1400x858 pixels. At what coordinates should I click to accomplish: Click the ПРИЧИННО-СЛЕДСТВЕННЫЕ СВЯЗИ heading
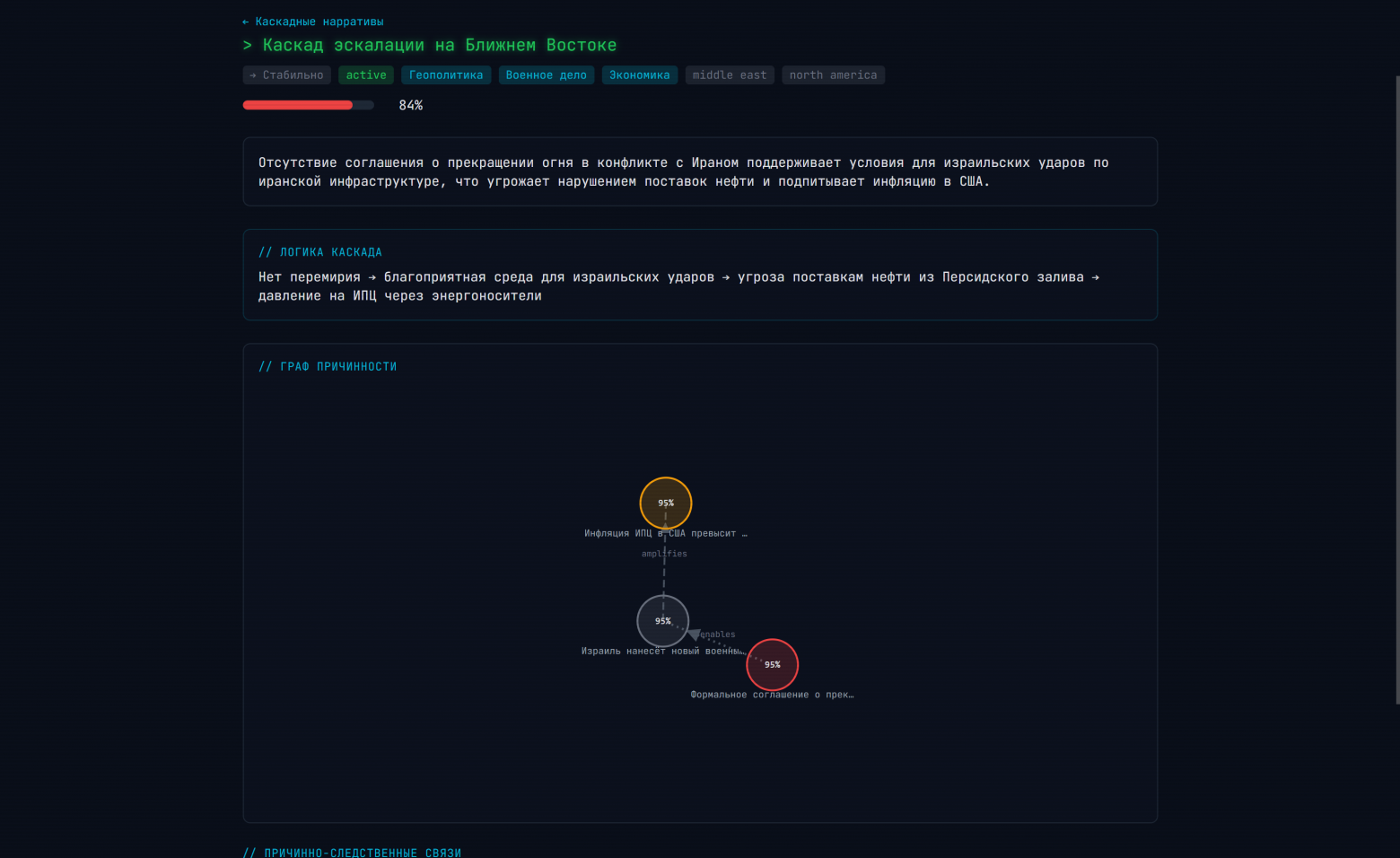(x=352, y=853)
